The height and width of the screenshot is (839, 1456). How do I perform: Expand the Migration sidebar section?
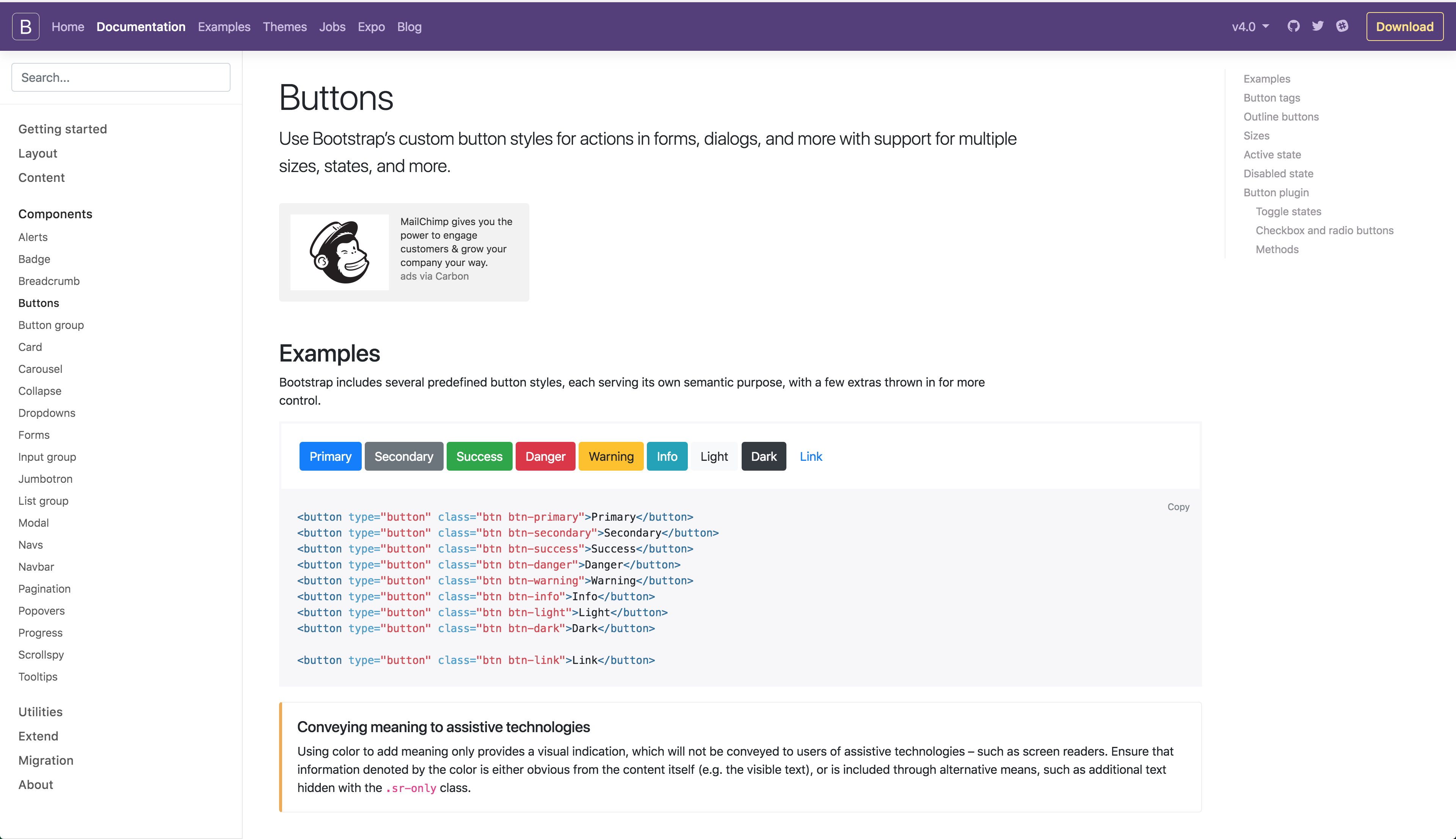[x=46, y=760]
